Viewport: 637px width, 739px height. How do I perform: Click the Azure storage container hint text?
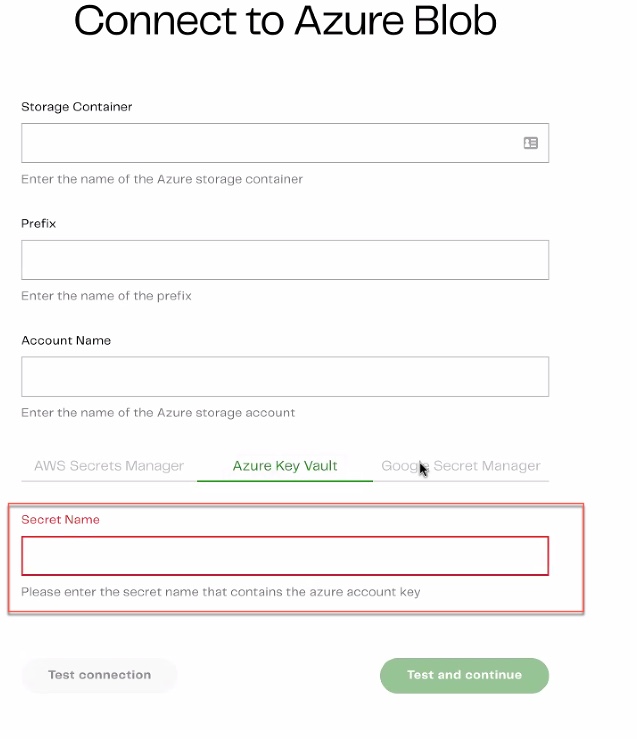(162, 179)
